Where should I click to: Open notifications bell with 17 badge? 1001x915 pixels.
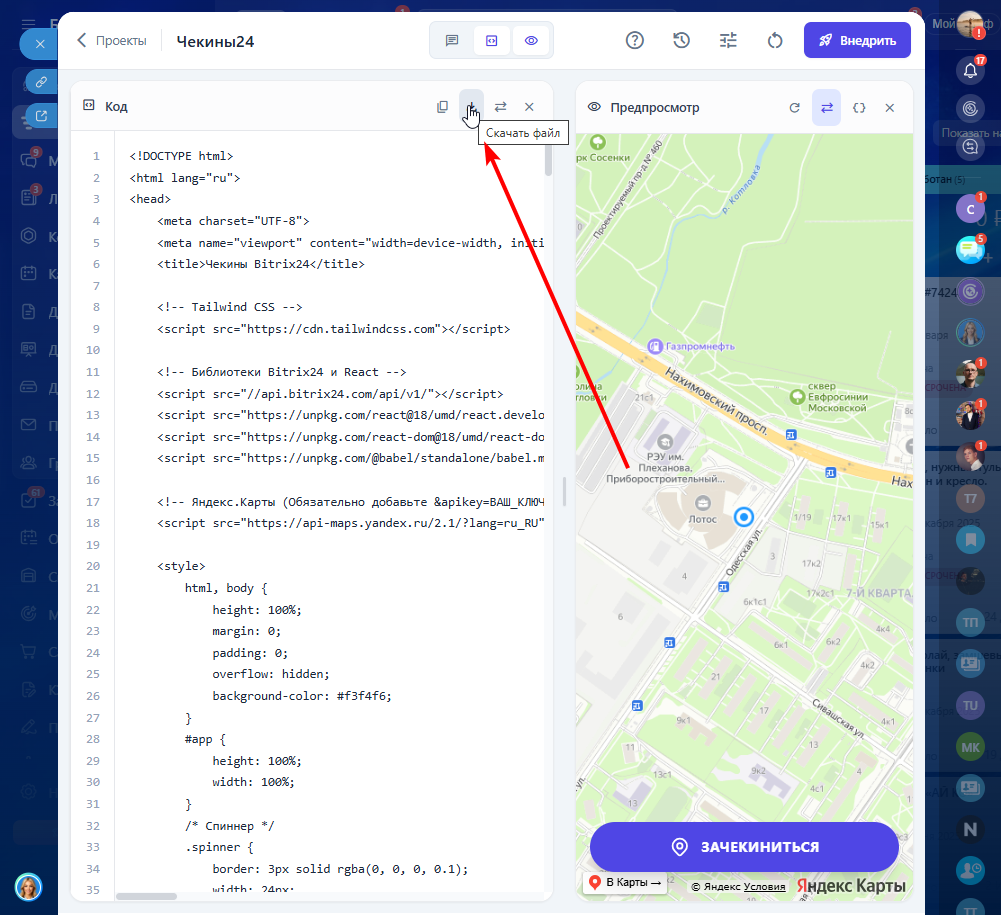970,70
